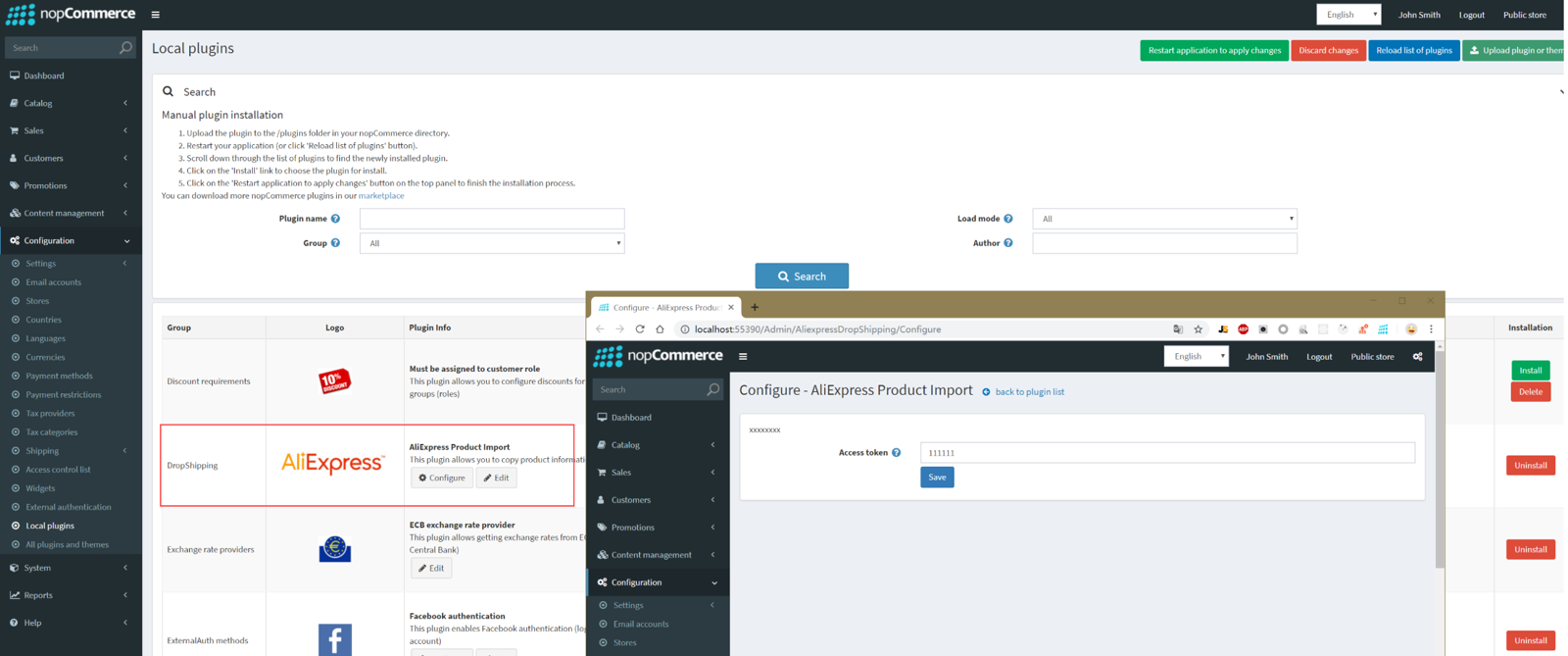Open a new browser tab with plus icon
Image resolution: width=1568 pixels, height=656 pixels.
point(755,307)
